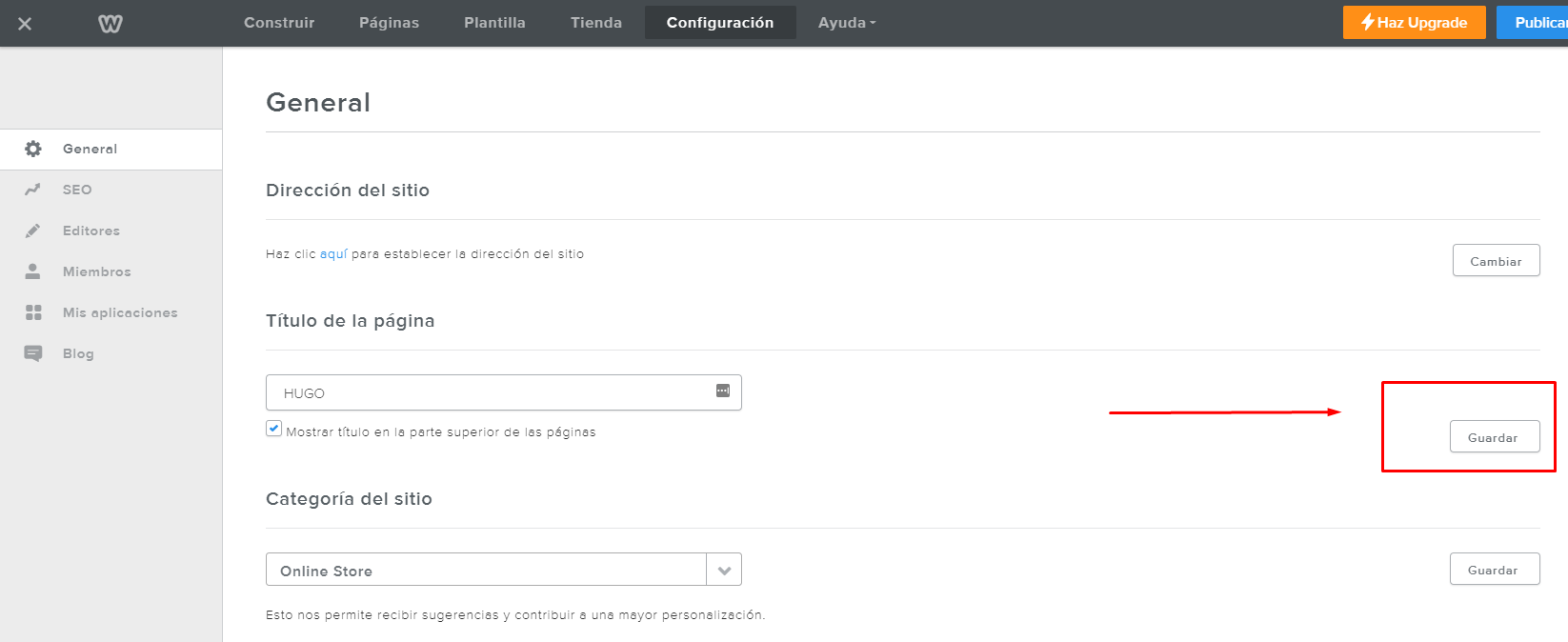The height and width of the screenshot is (642, 1568).
Task: Click into the HUGO page title field
Action: click(x=504, y=392)
